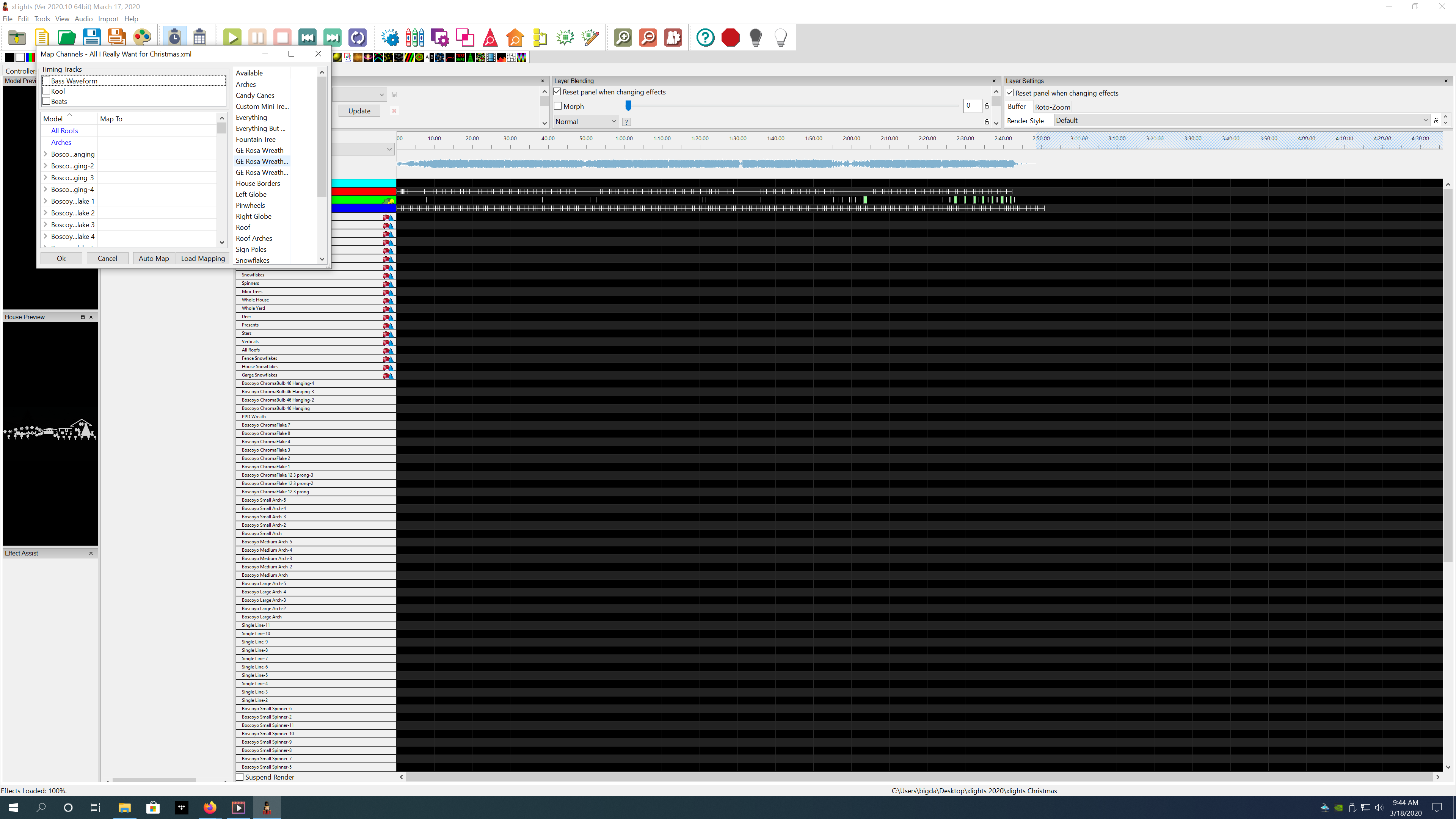Open a sequence with the green folder icon
Image resolution: width=1456 pixels, height=819 pixels.
[x=66, y=37]
